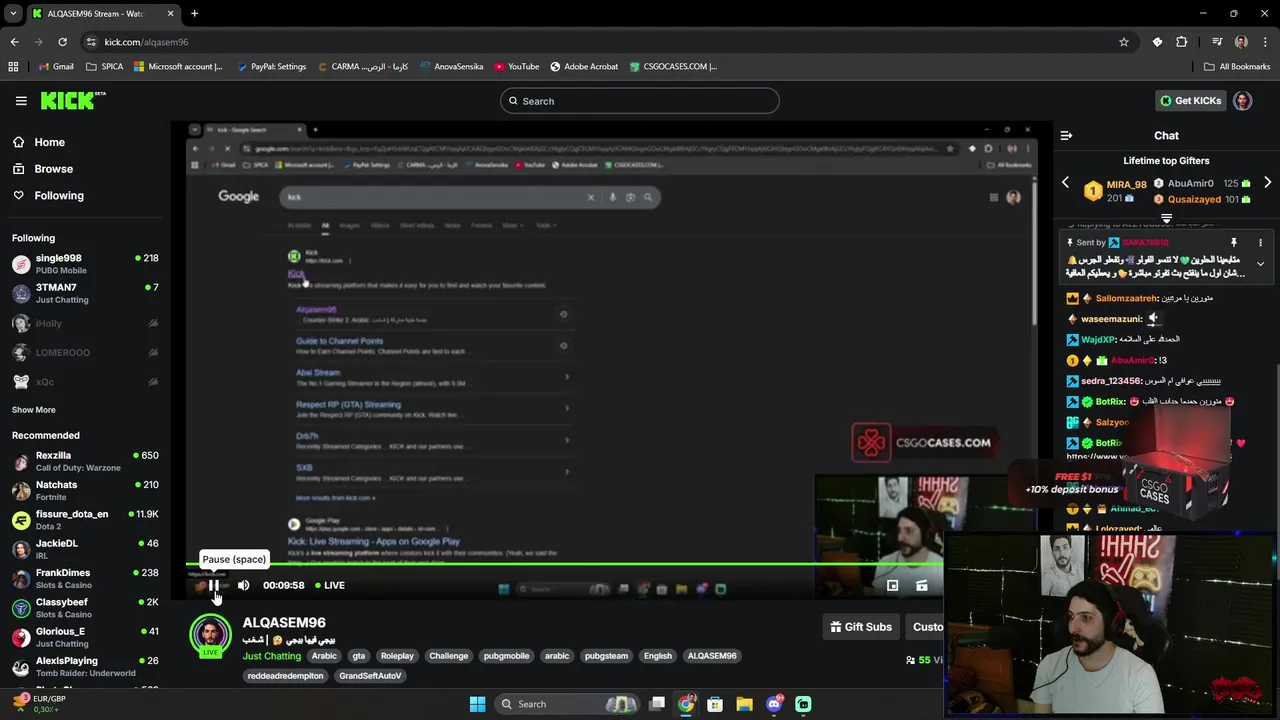
Task: Show previous top gifters
Action: click(x=1065, y=183)
